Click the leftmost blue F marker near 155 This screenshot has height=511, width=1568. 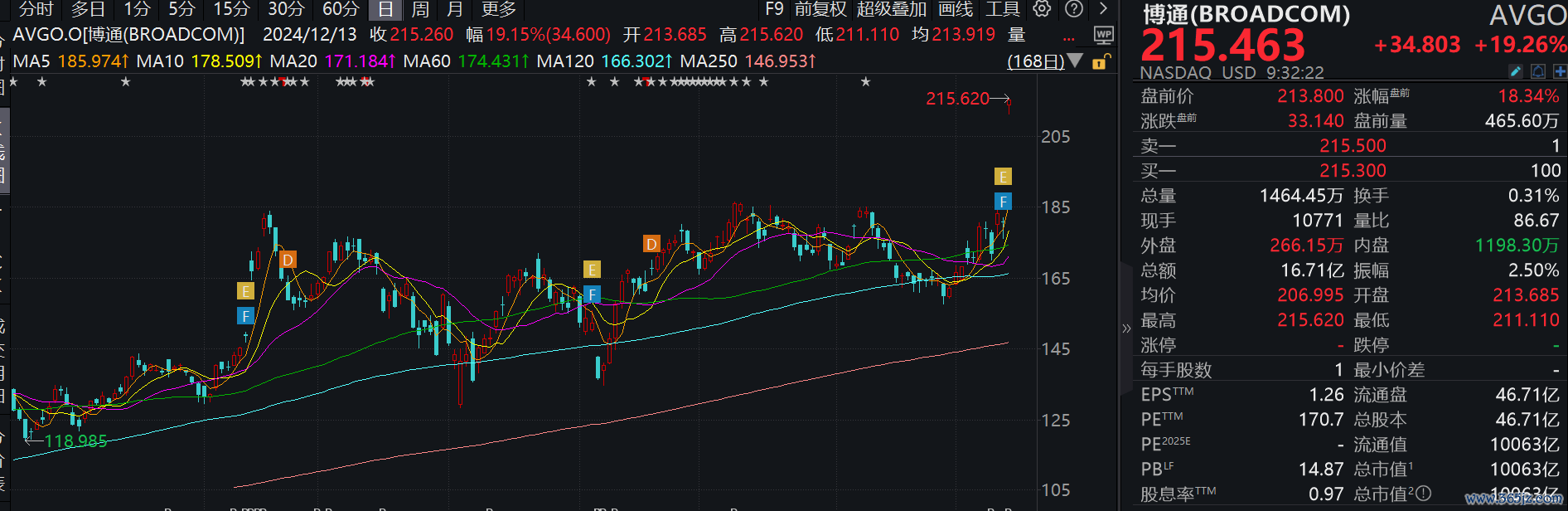(245, 316)
